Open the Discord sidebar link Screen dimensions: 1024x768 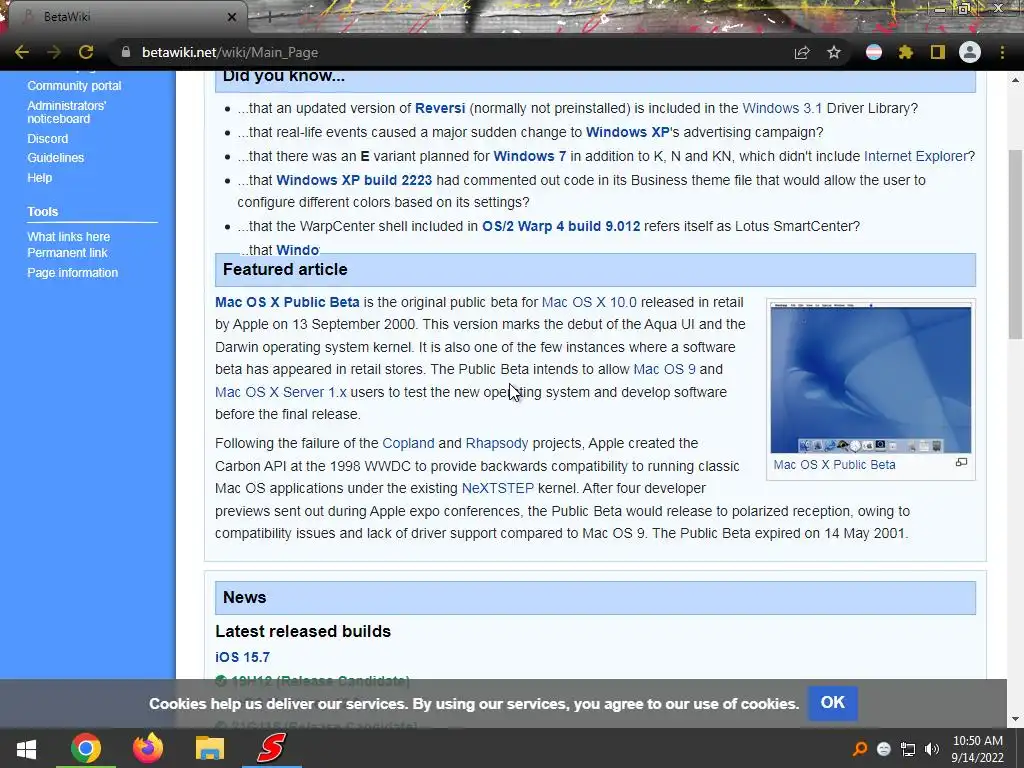[48, 138]
